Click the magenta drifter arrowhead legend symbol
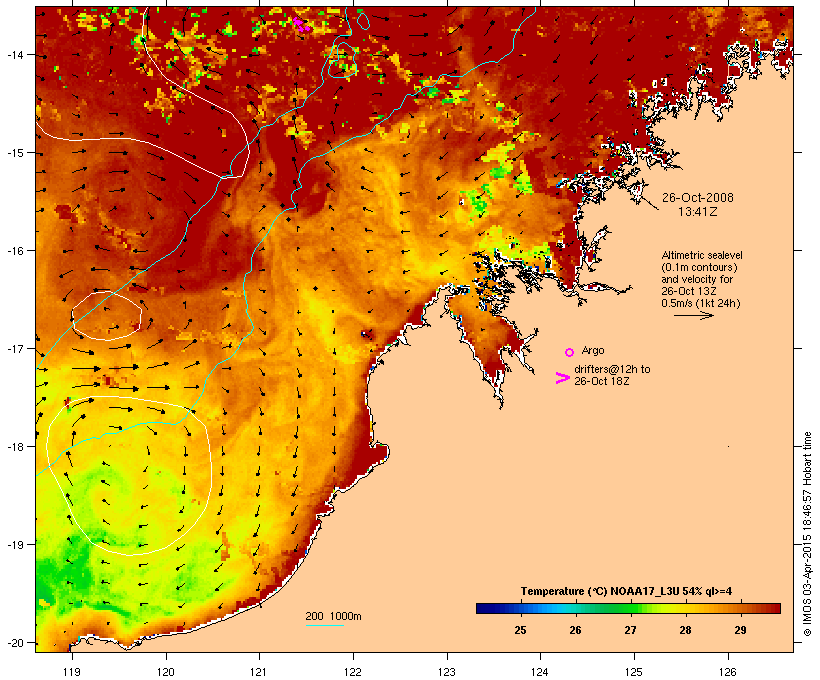This screenshot has width=820, height=680. 562,378
